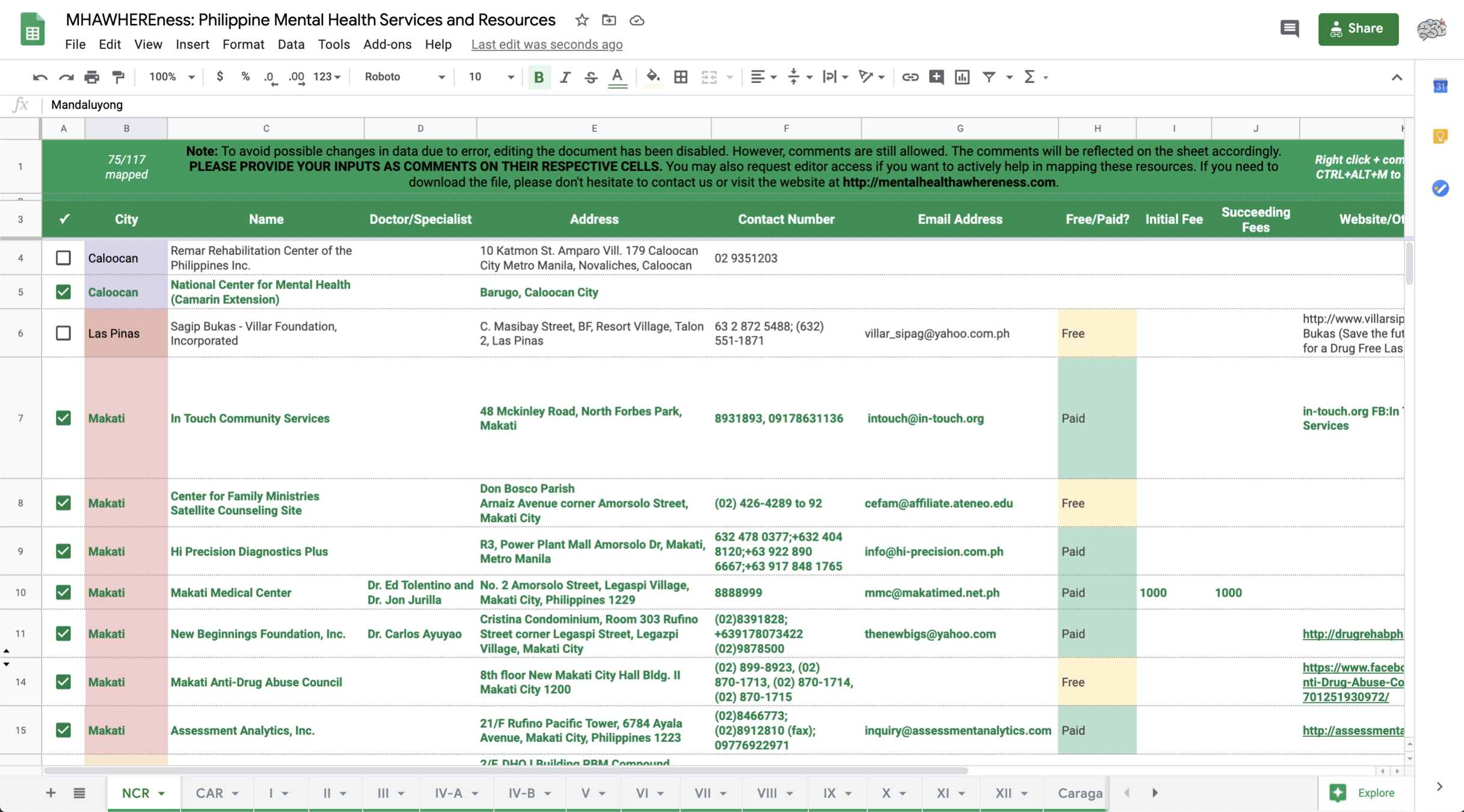
Task: Open the zoom 100% dropdown
Action: pos(171,77)
